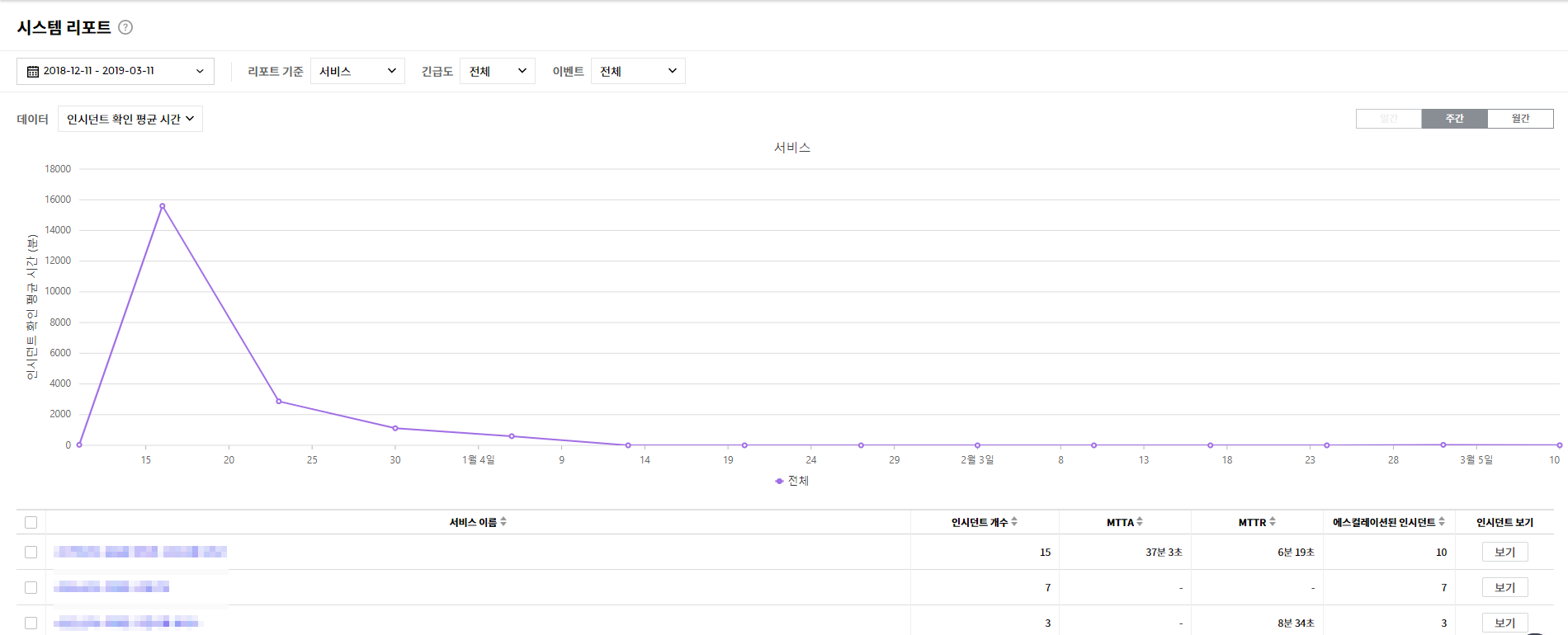Sort by 인시던트 개수 column sort icon
1568x635 pixels.
tap(1014, 522)
